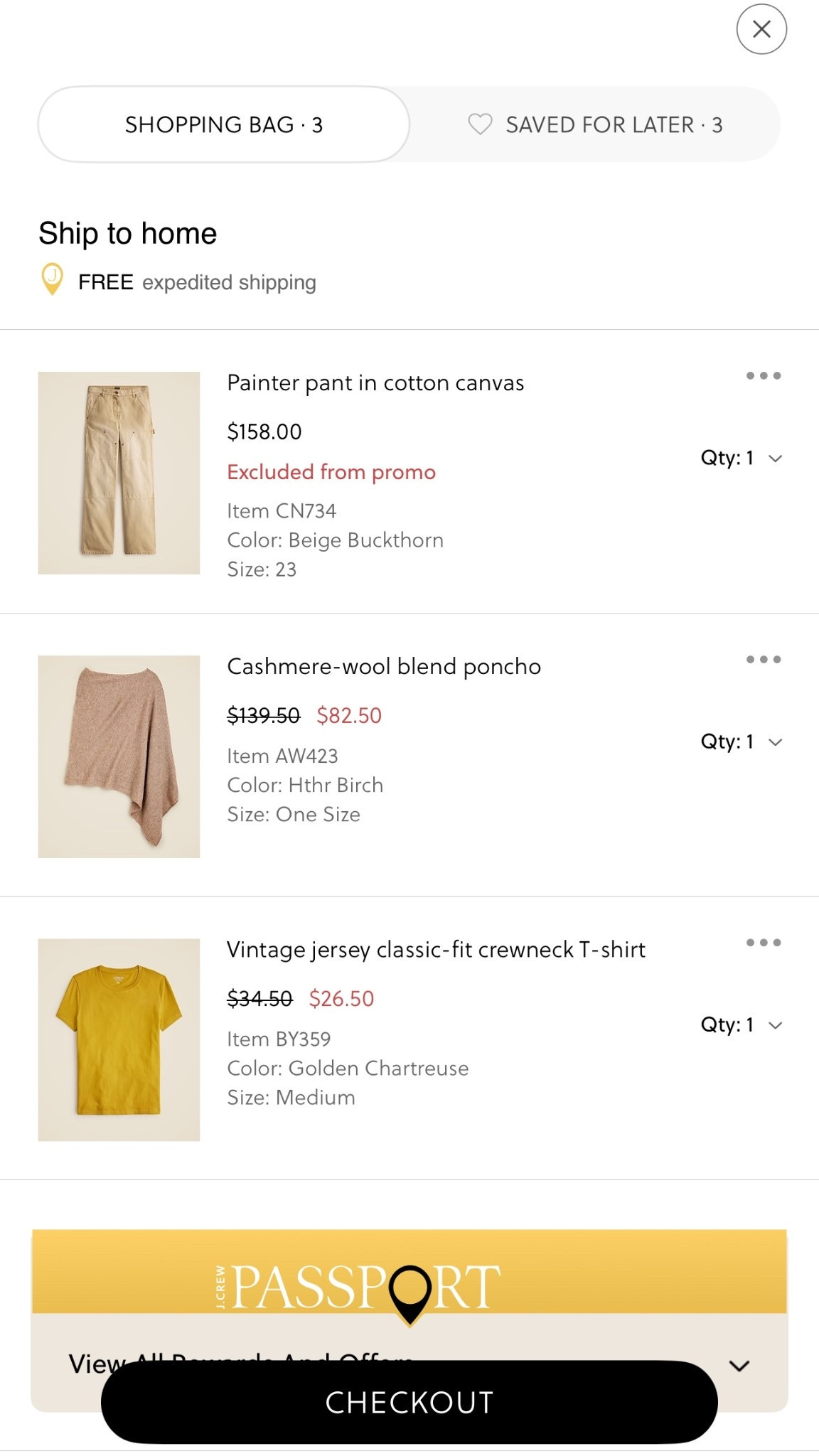Switch to the Shopping Bag tab
The image size is (819, 1456).
[x=224, y=124]
